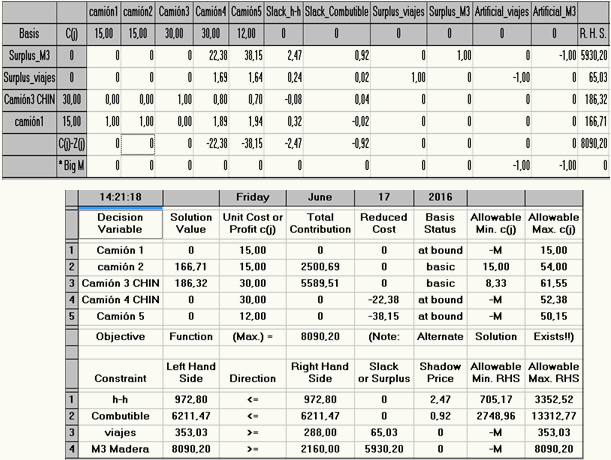The height and width of the screenshot is (460, 611).
Task: Click the Basis header cell
Action: [x=30, y=34]
